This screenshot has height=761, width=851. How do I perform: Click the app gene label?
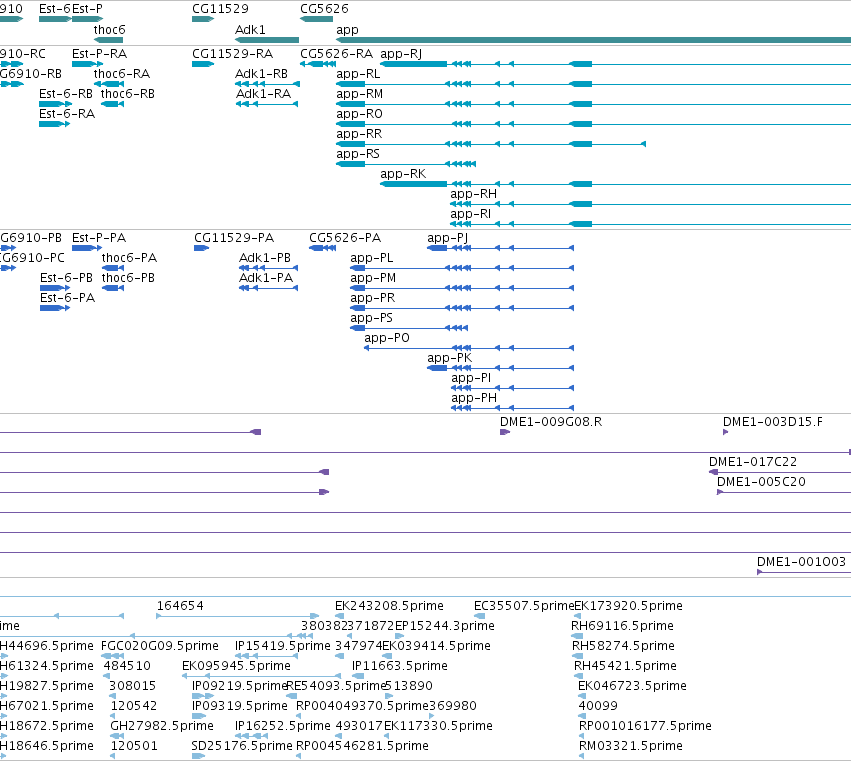347,30
